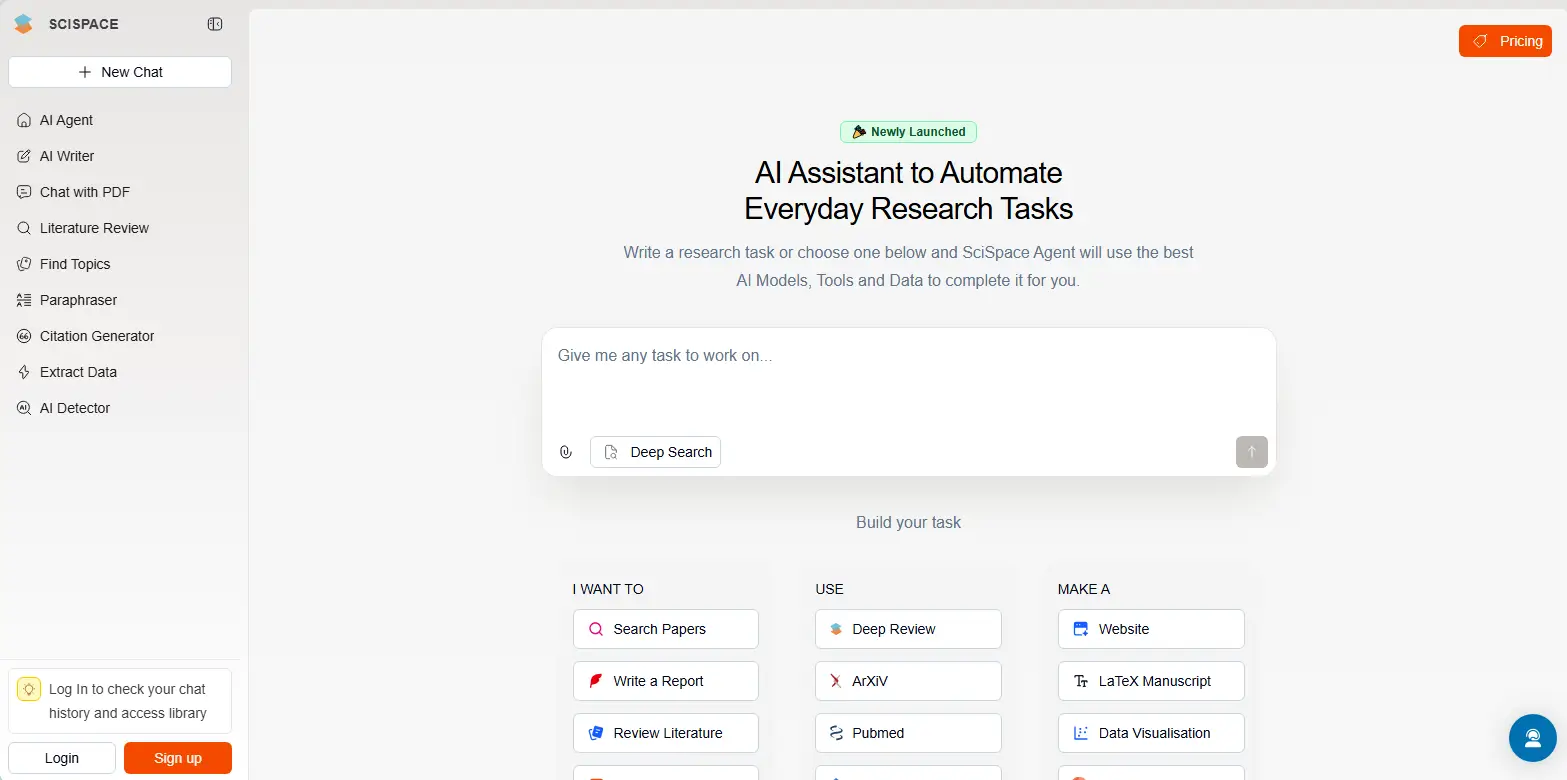The image size is (1567, 780).
Task: Click the lightbulb tip icon
Action: click(x=29, y=689)
